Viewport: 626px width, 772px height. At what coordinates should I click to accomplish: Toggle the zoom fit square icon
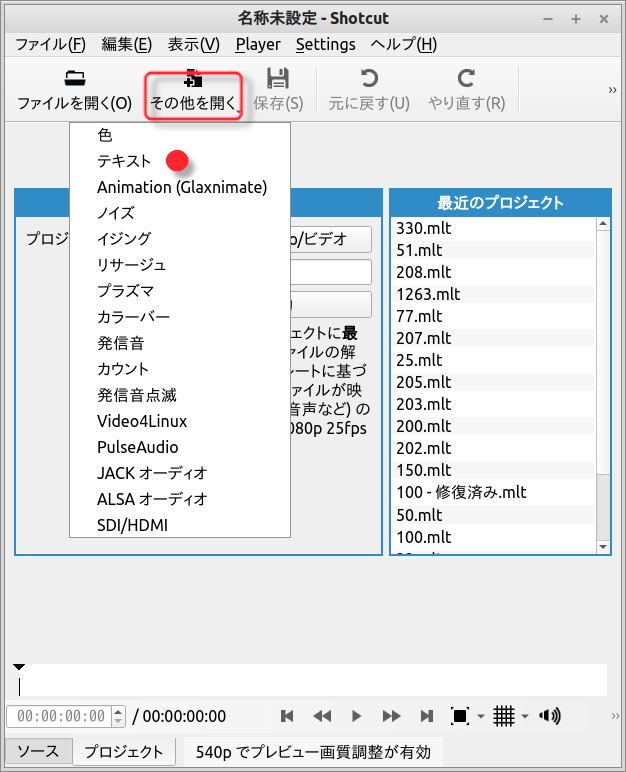pyautogui.click(x=460, y=716)
